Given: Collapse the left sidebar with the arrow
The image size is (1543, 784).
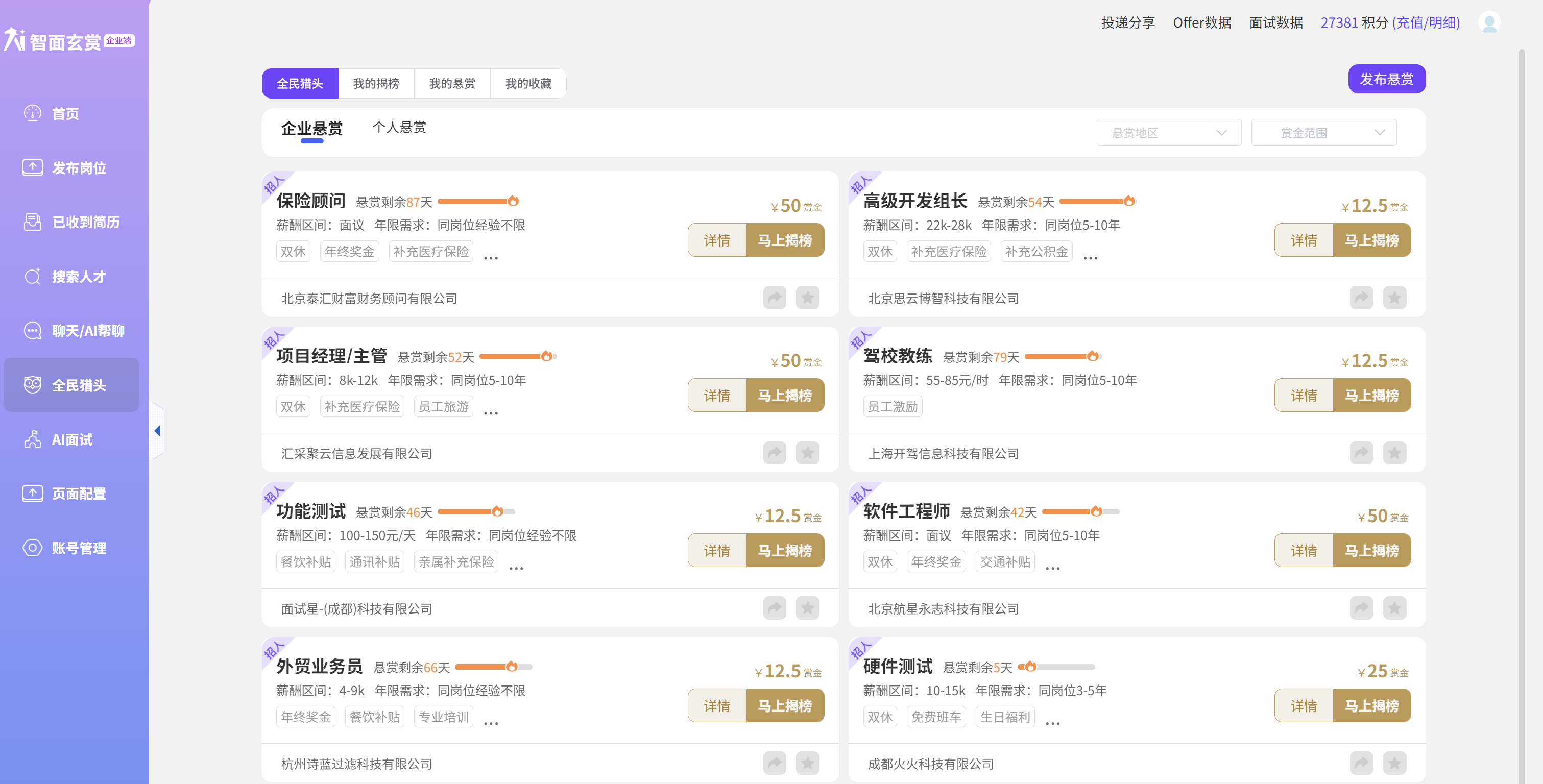Looking at the screenshot, I should 158,430.
